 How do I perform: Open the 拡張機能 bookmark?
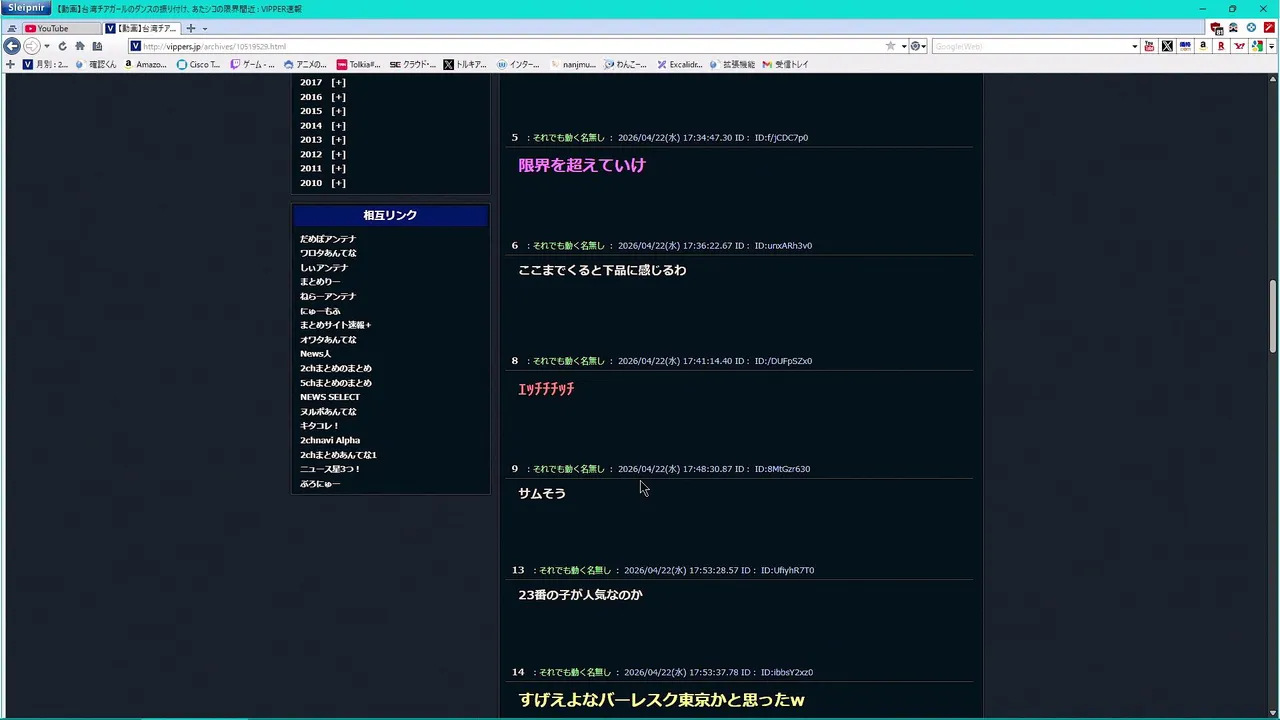(x=732, y=64)
